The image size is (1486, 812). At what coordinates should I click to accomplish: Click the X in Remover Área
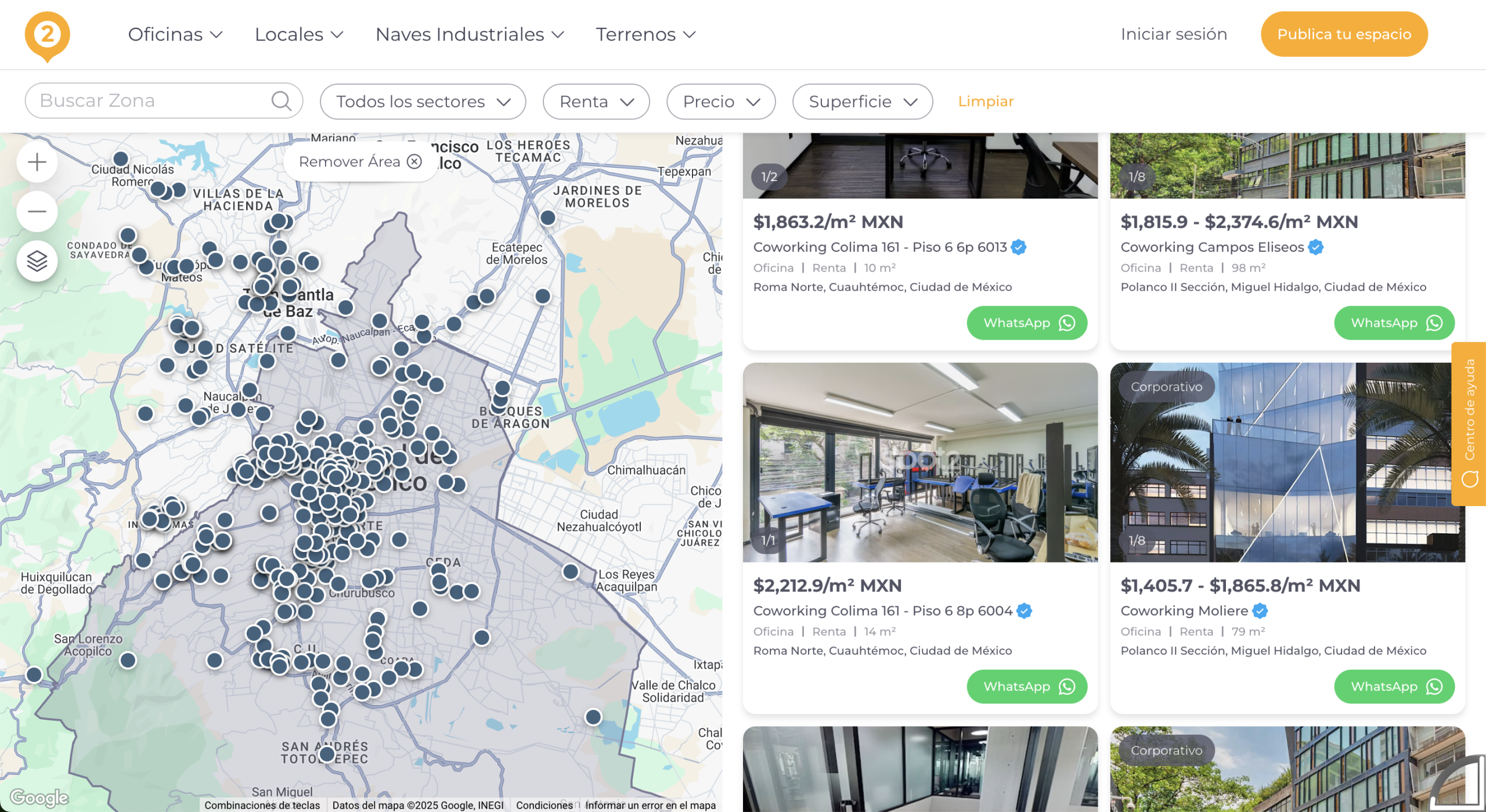tap(414, 161)
